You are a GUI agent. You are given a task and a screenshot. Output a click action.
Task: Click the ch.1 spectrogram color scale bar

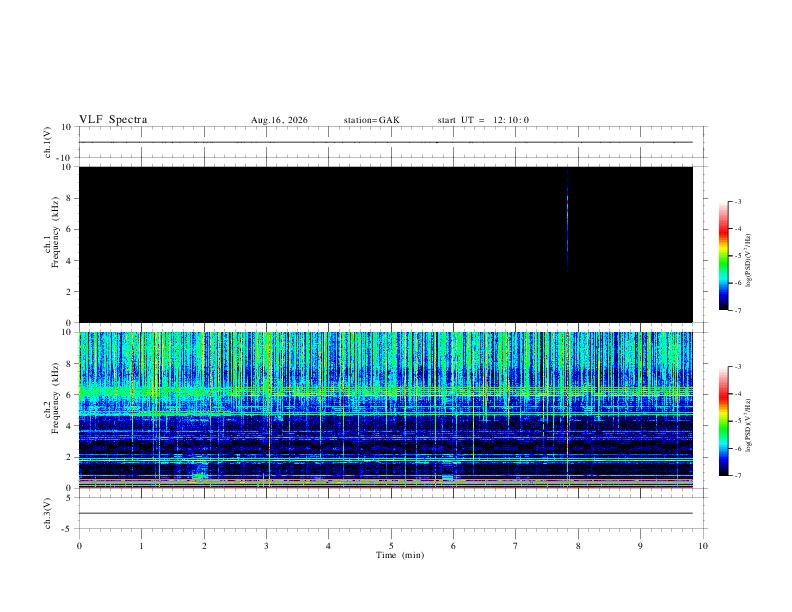[724, 256]
